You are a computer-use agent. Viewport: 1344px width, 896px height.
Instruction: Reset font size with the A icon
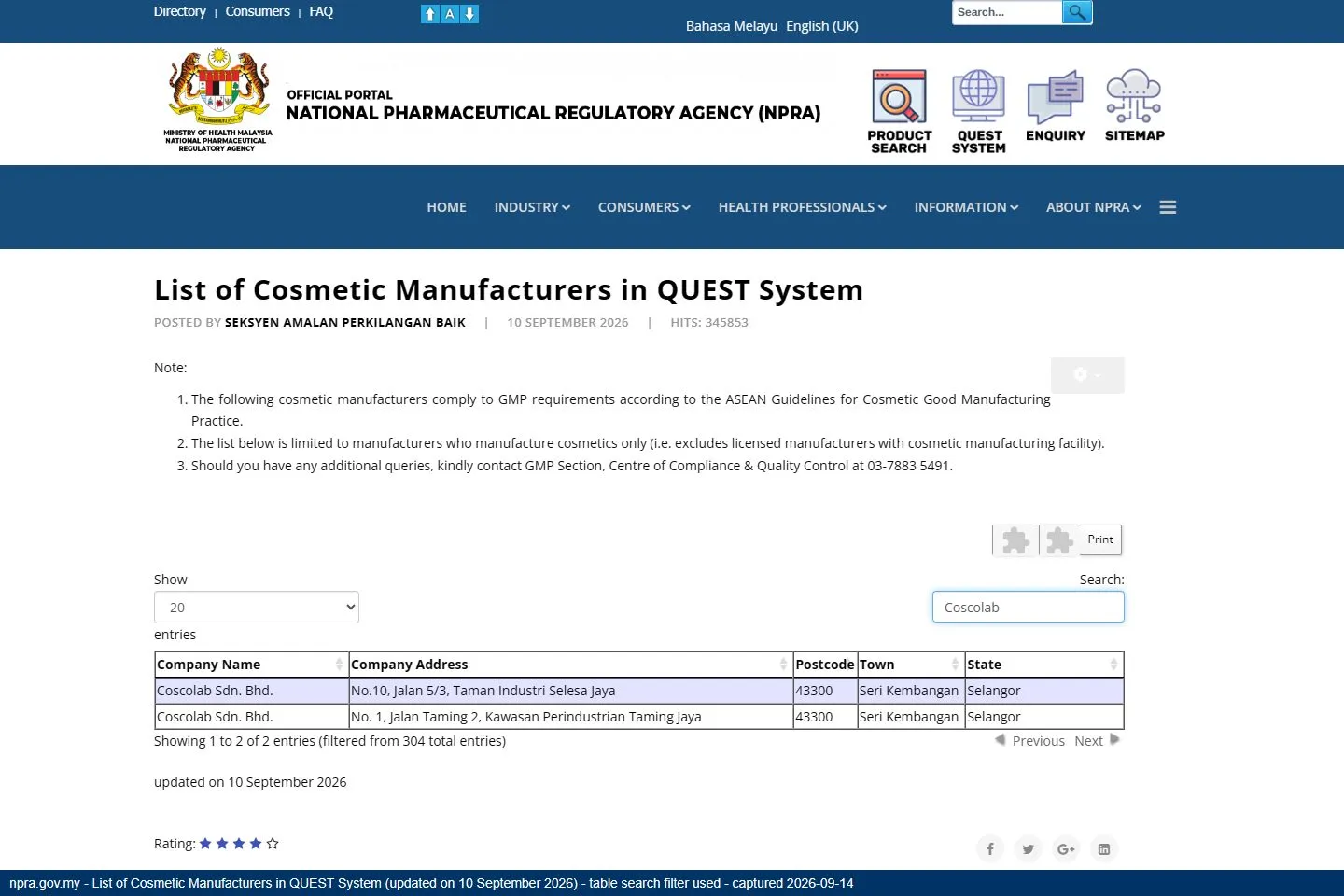pos(450,14)
